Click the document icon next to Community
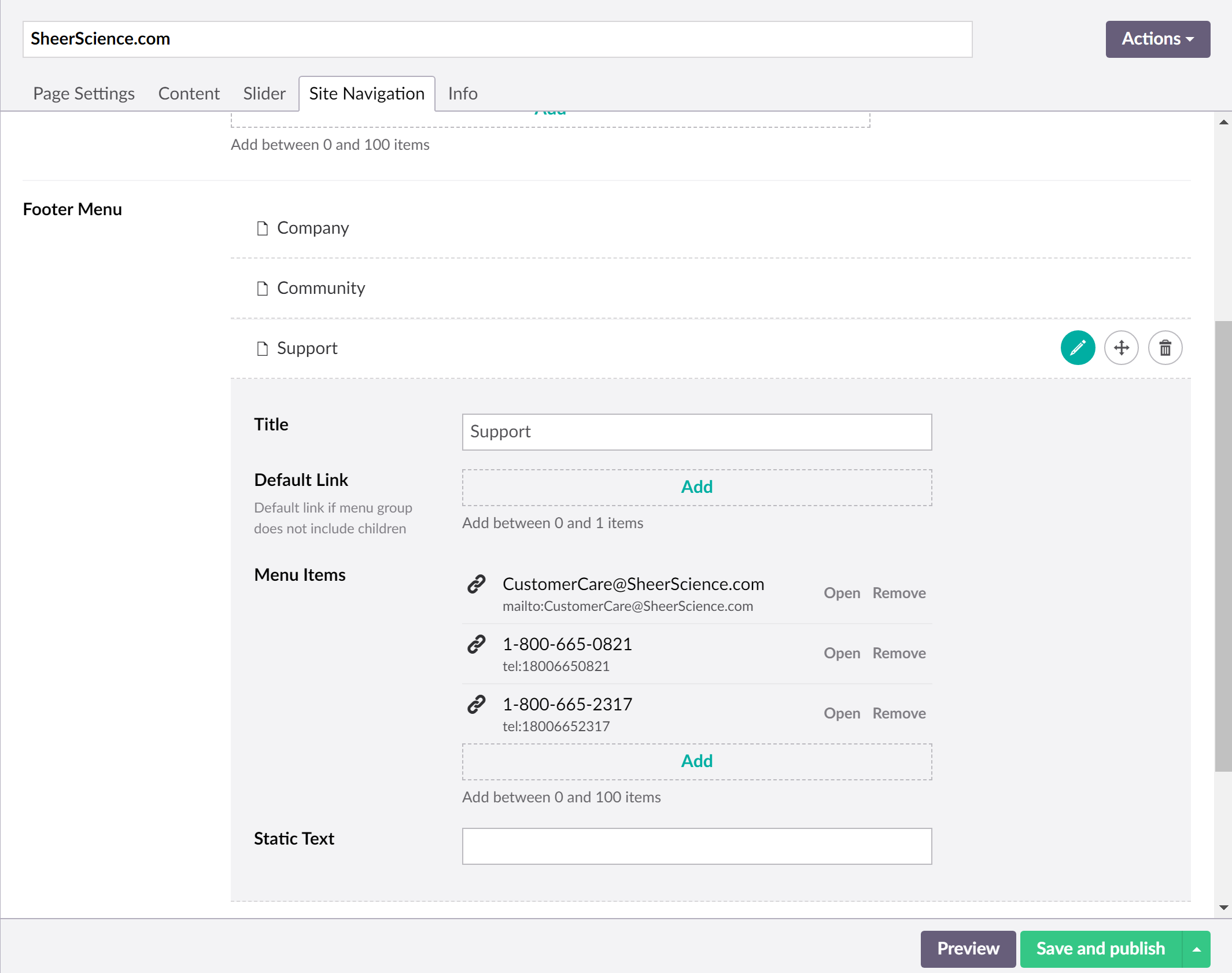Image resolution: width=1232 pixels, height=973 pixels. [x=262, y=289]
